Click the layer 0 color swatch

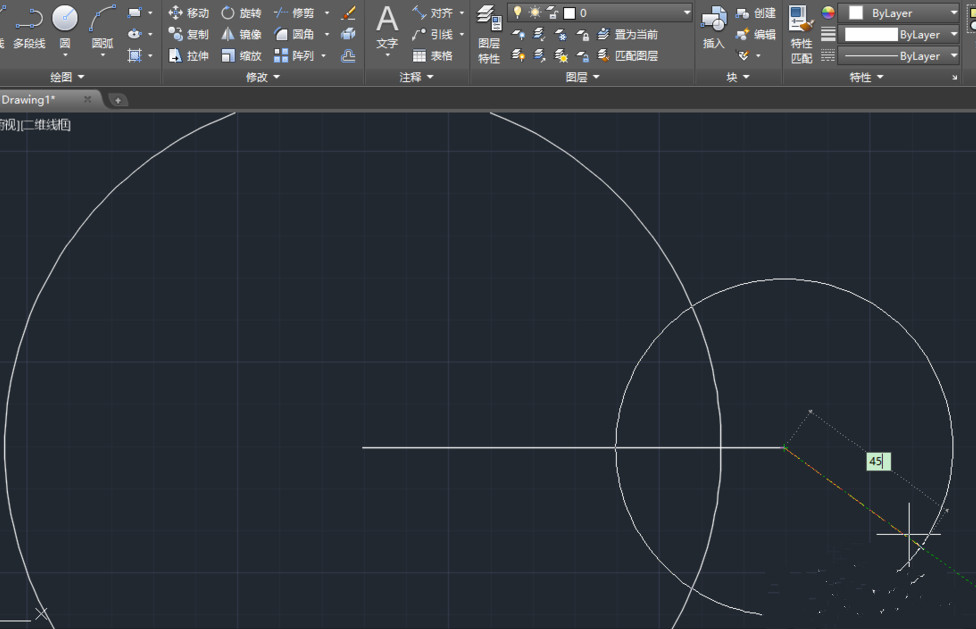pos(569,13)
